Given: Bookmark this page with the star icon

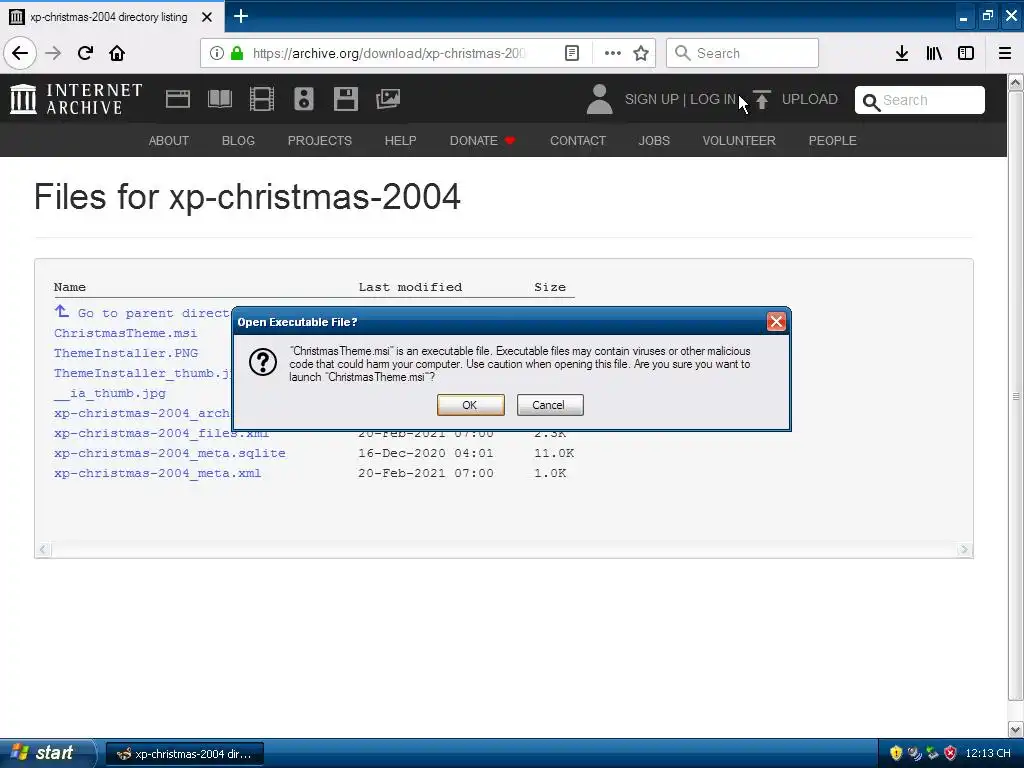Looking at the screenshot, I should pyautogui.click(x=641, y=53).
